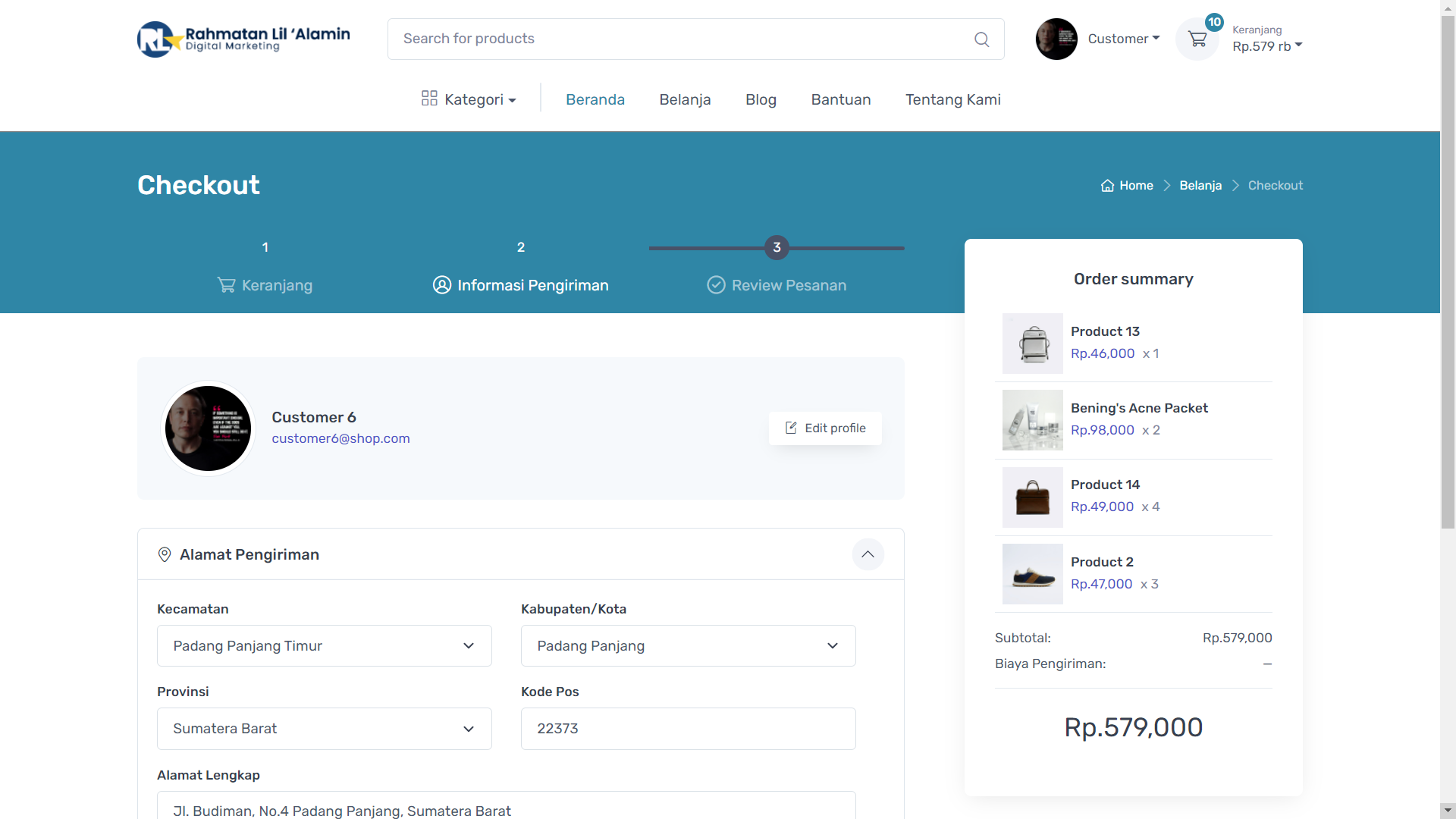The height and width of the screenshot is (819, 1456).
Task: Collapse the Alamat Pengiriman section
Action: pyautogui.click(x=868, y=554)
